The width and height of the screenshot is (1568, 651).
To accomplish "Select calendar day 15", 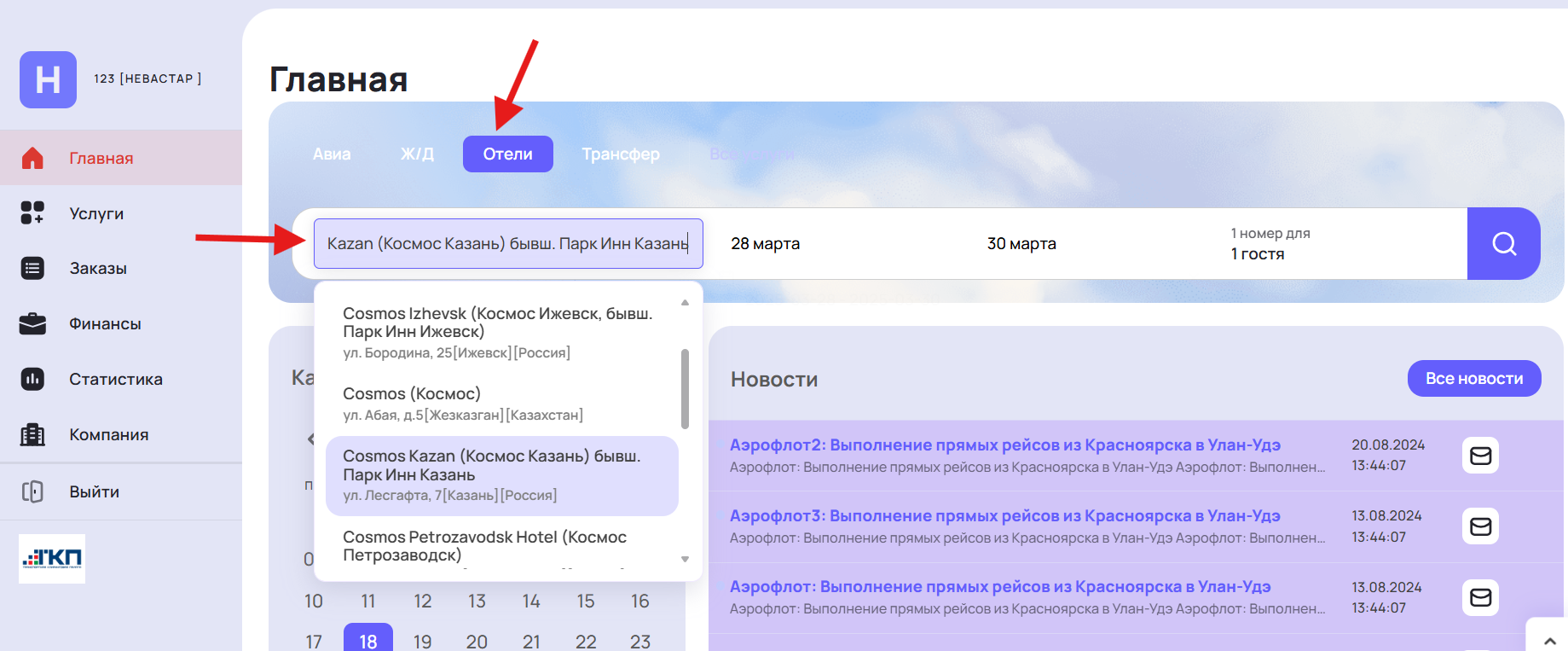I will click(586, 601).
